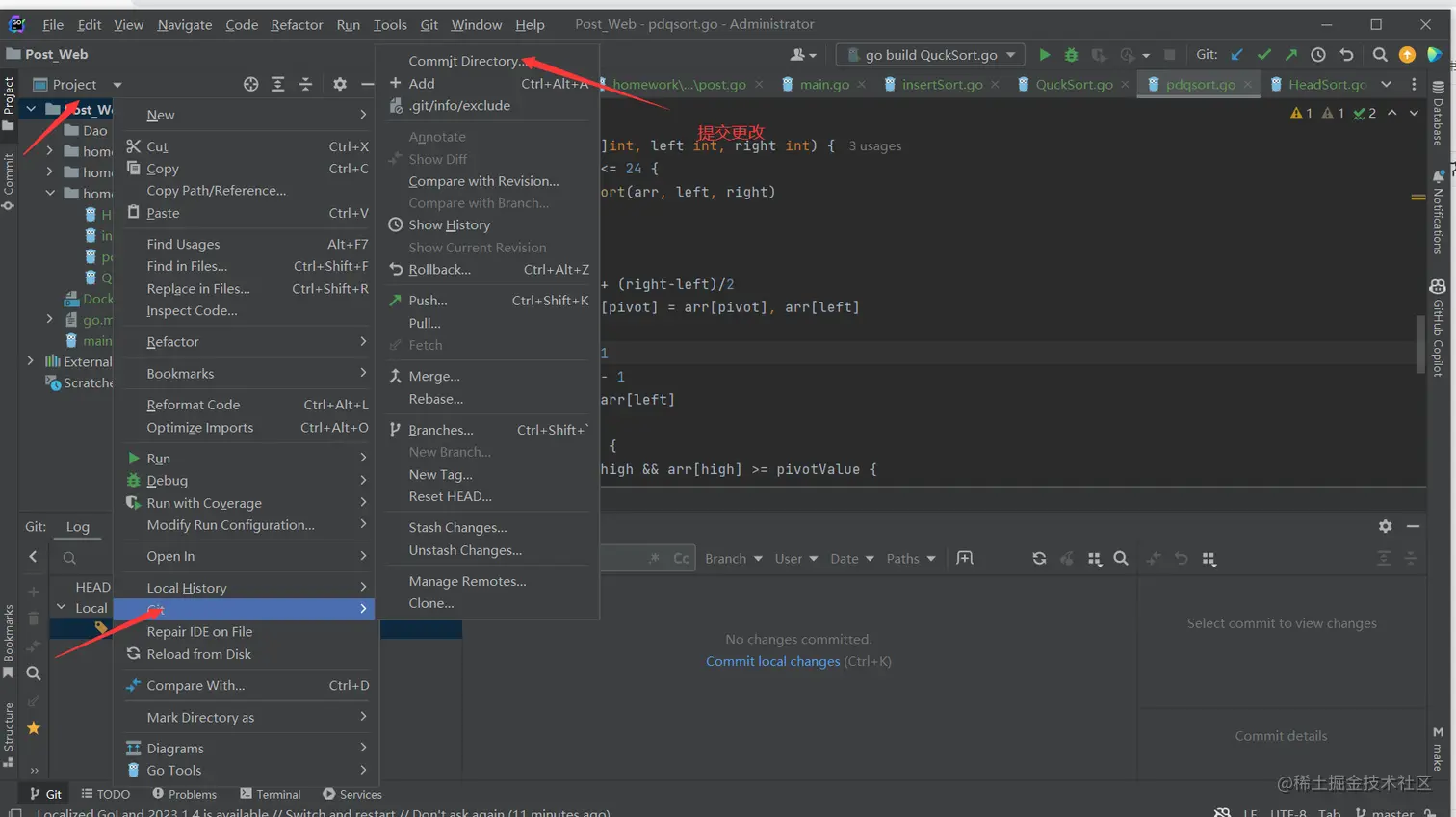Toggle match case (Cc) in Git log search
This screenshot has height=817, width=1456.
click(681, 559)
